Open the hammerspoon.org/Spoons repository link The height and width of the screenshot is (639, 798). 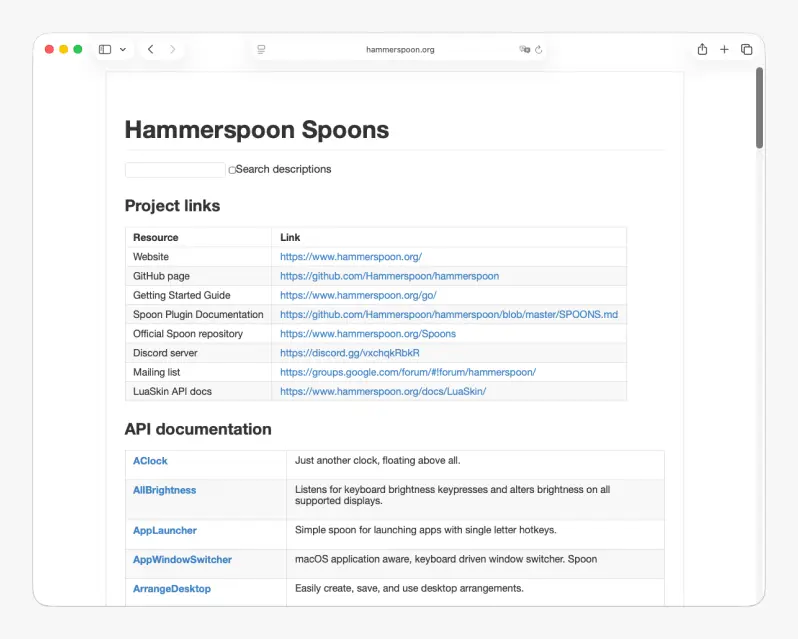tap(368, 334)
